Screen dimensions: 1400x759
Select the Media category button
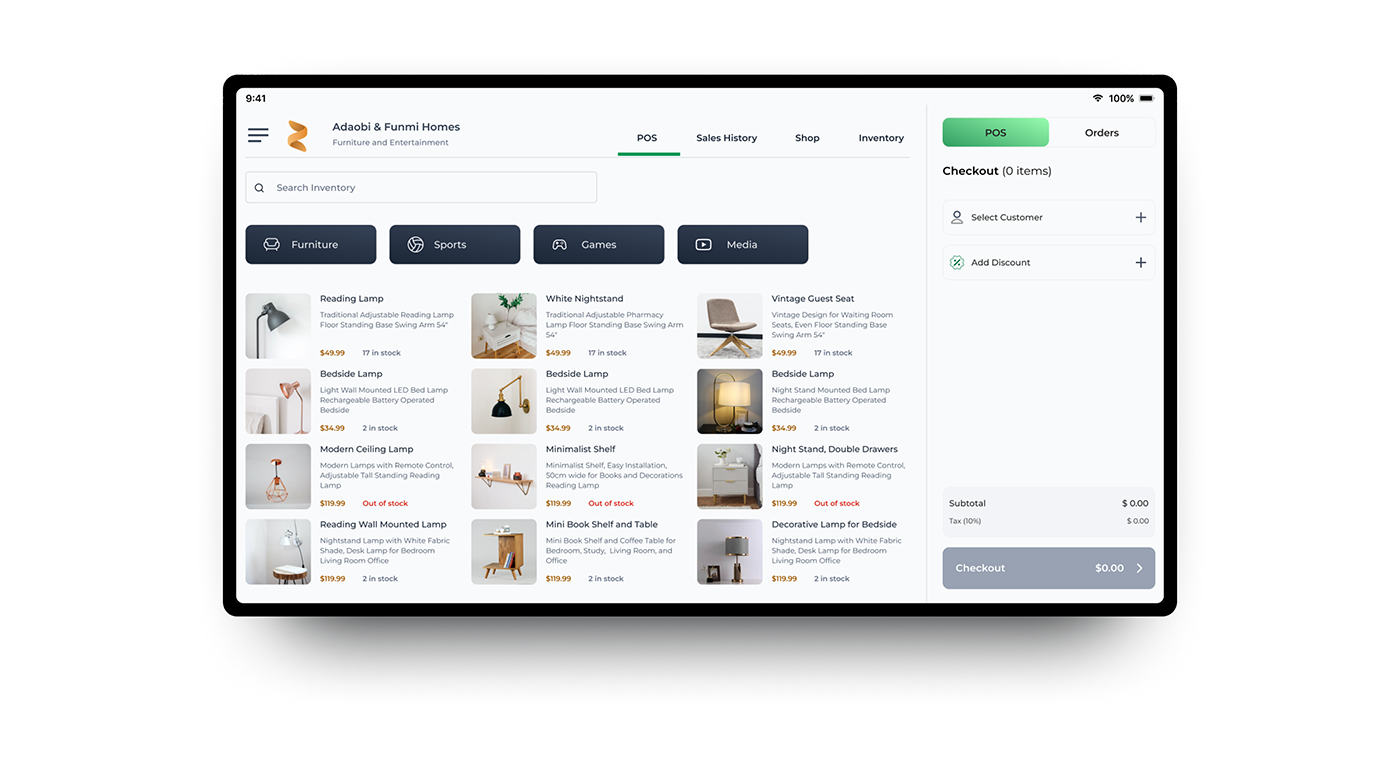click(742, 245)
